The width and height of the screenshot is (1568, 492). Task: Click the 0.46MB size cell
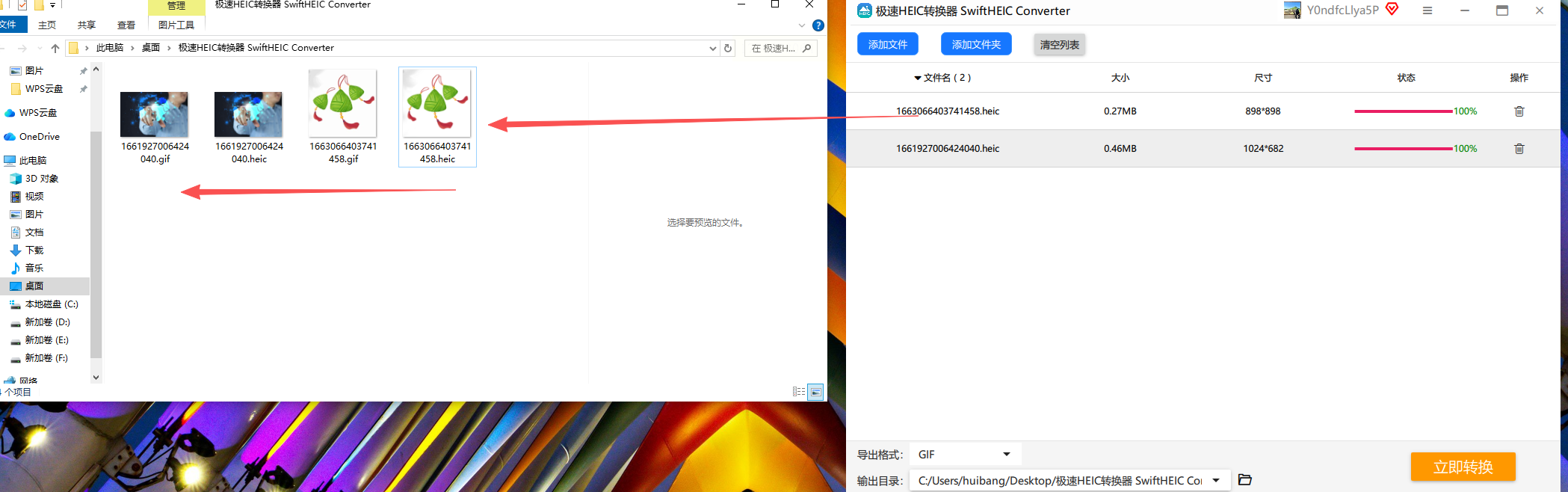(x=1120, y=149)
